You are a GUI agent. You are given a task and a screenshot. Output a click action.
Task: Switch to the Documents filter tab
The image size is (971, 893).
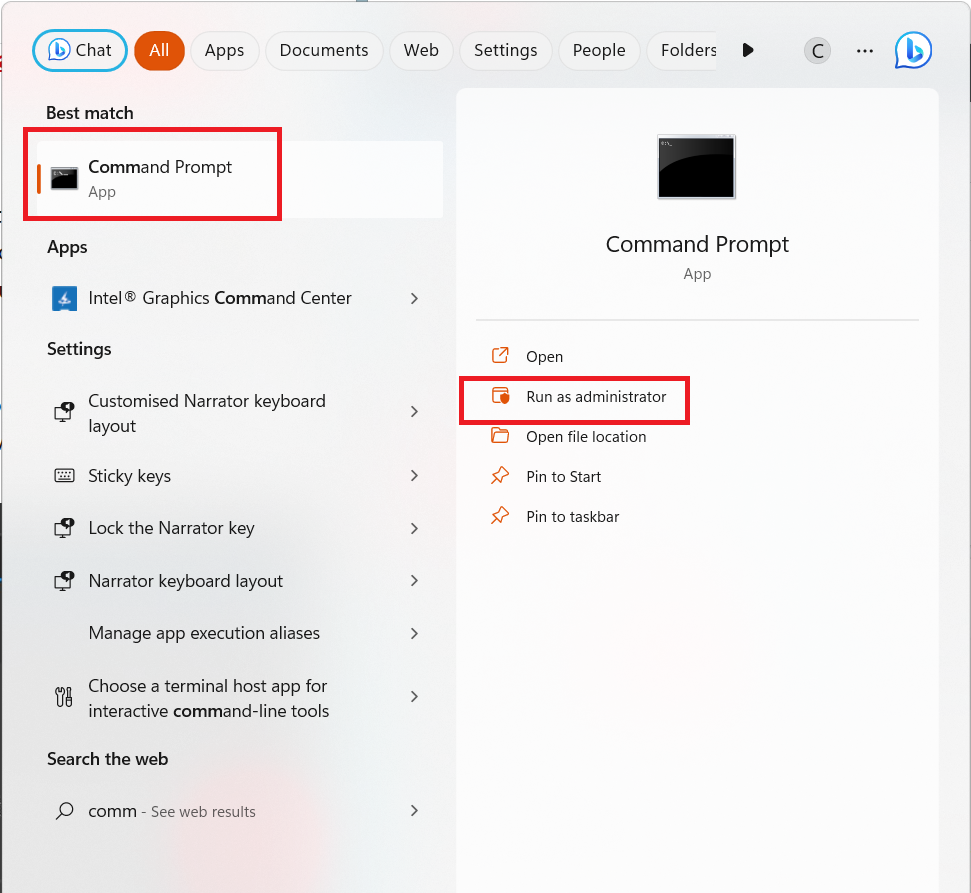point(324,50)
